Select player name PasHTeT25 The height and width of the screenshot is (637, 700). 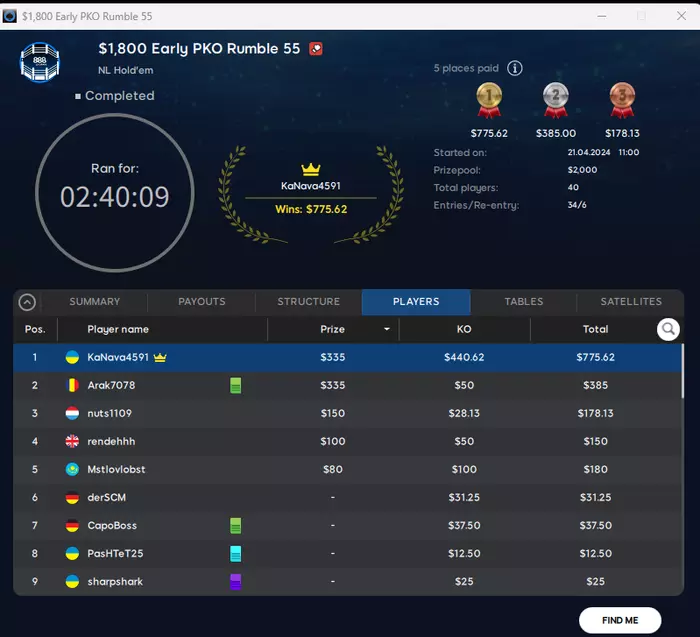[x=115, y=554]
